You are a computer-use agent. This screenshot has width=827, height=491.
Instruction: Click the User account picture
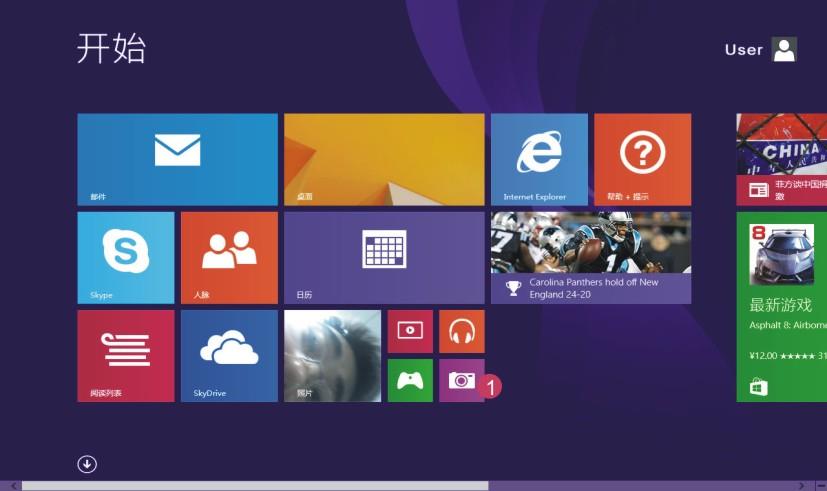click(x=784, y=50)
